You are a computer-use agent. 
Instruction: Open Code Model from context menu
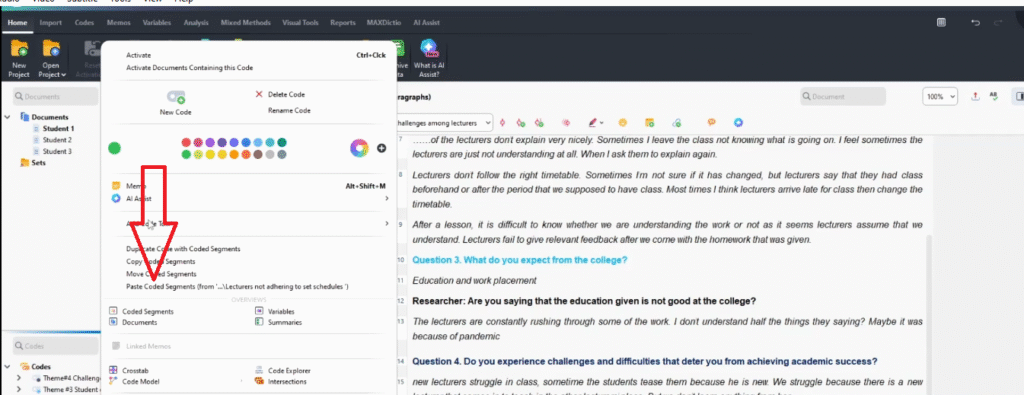click(x=141, y=381)
